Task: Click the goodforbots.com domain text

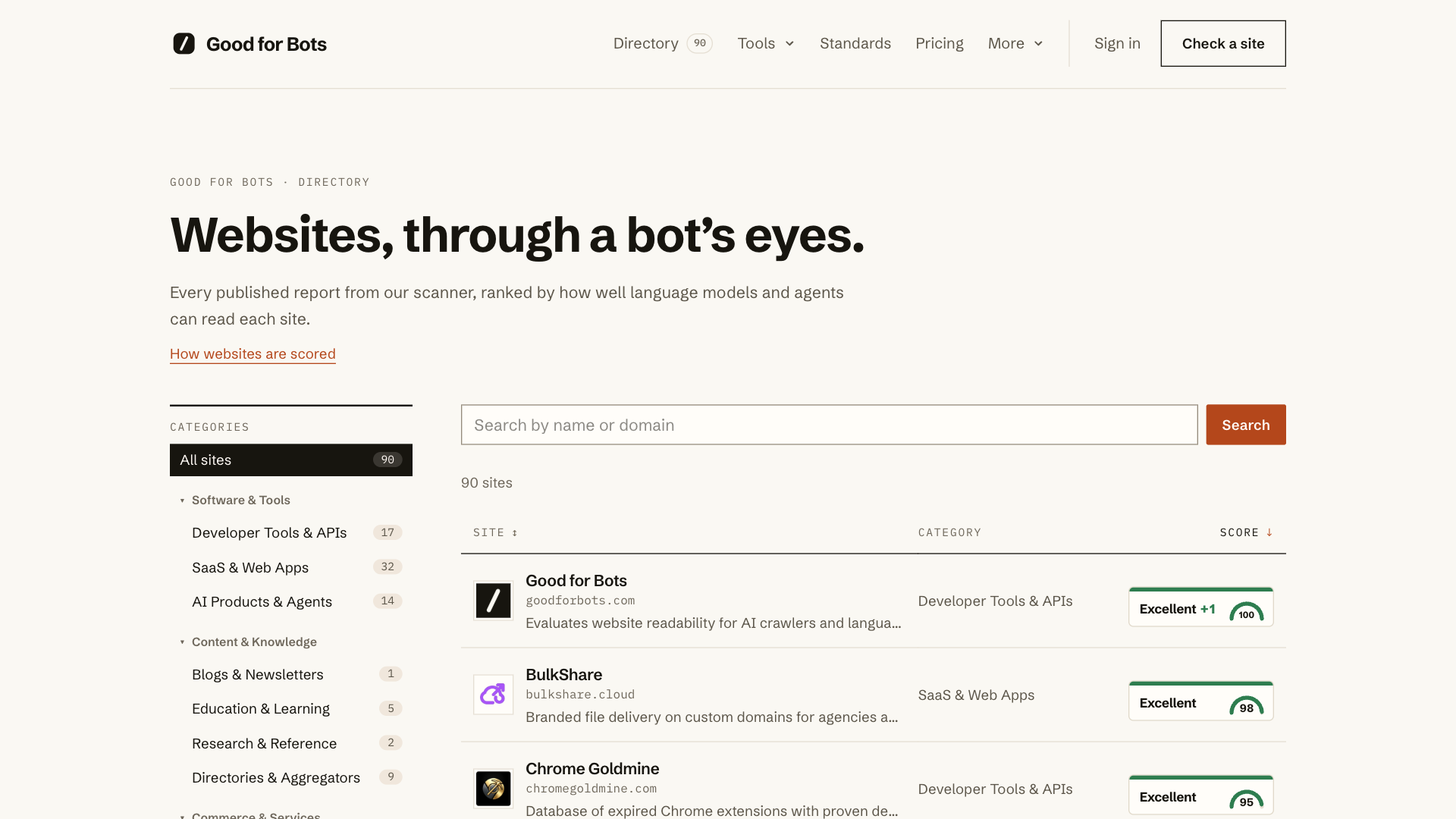Action: (x=580, y=601)
